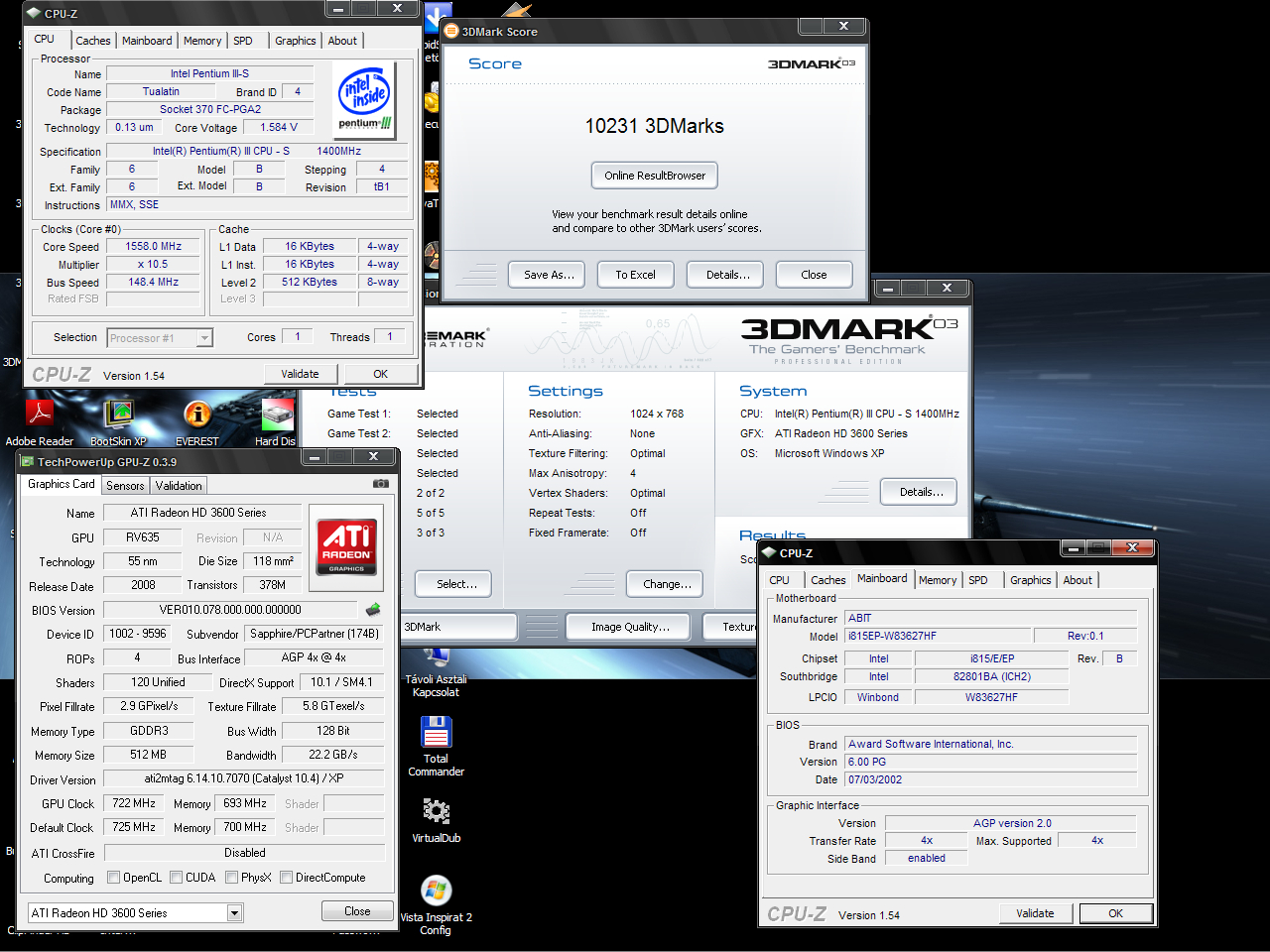Viewport: 1270px width, 952px height.
Task: Click Intel Inside Pentium III logo
Action: coord(365,99)
